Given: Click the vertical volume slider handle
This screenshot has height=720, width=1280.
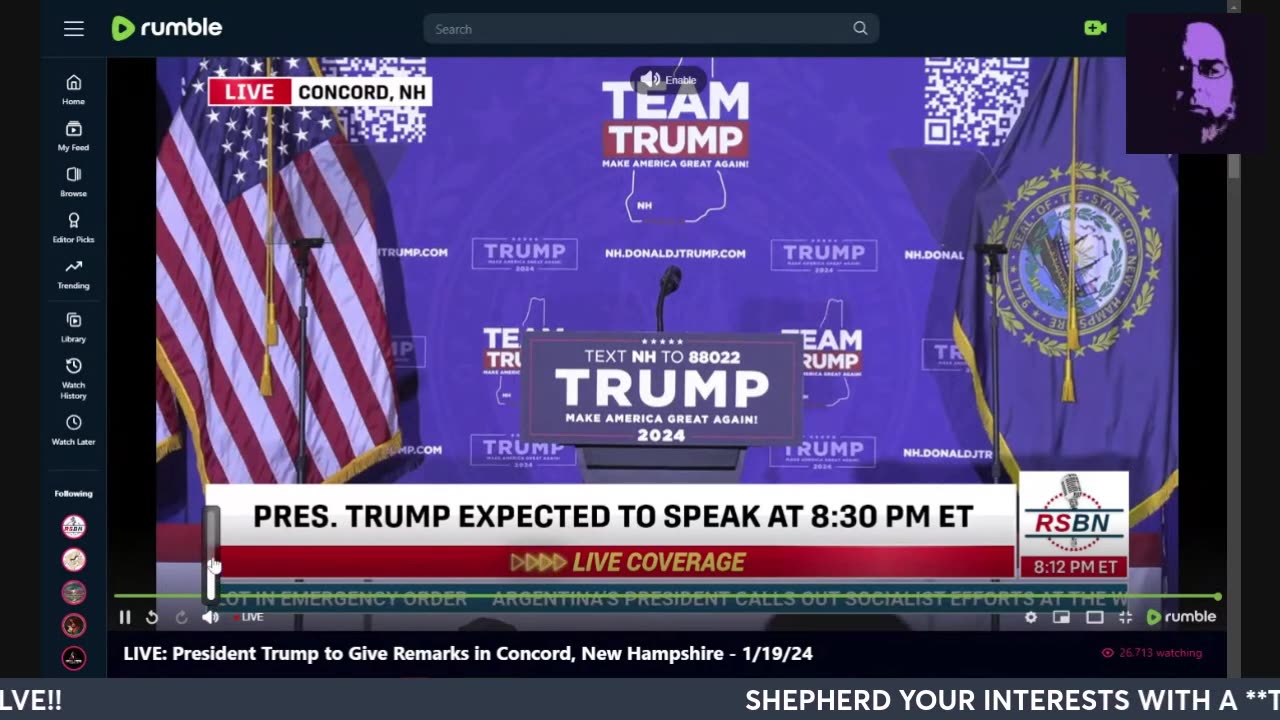Looking at the screenshot, I should point(212,557).
